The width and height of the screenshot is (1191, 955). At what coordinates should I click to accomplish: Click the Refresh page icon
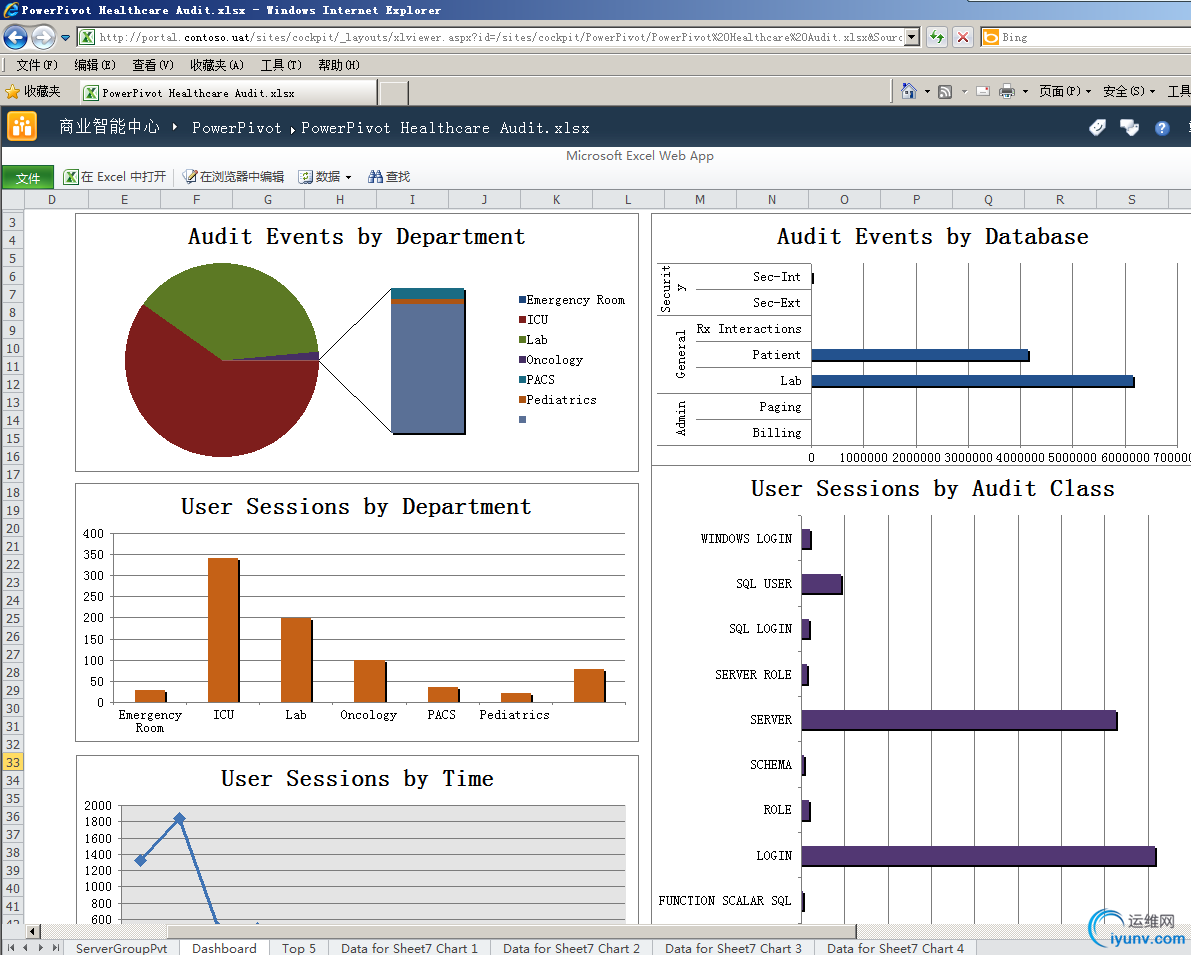[937, 37]
